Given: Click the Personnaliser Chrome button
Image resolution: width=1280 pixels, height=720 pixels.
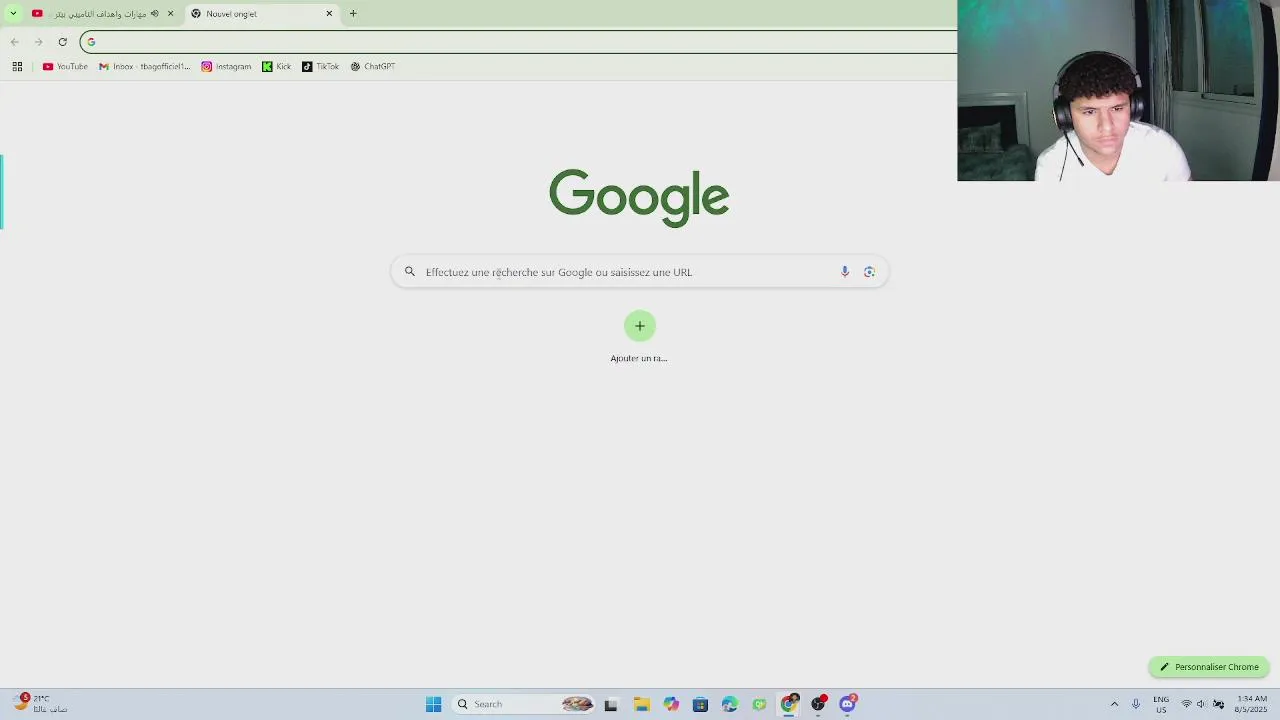Looking at the screenshot, I should (x=1209, y=667).
